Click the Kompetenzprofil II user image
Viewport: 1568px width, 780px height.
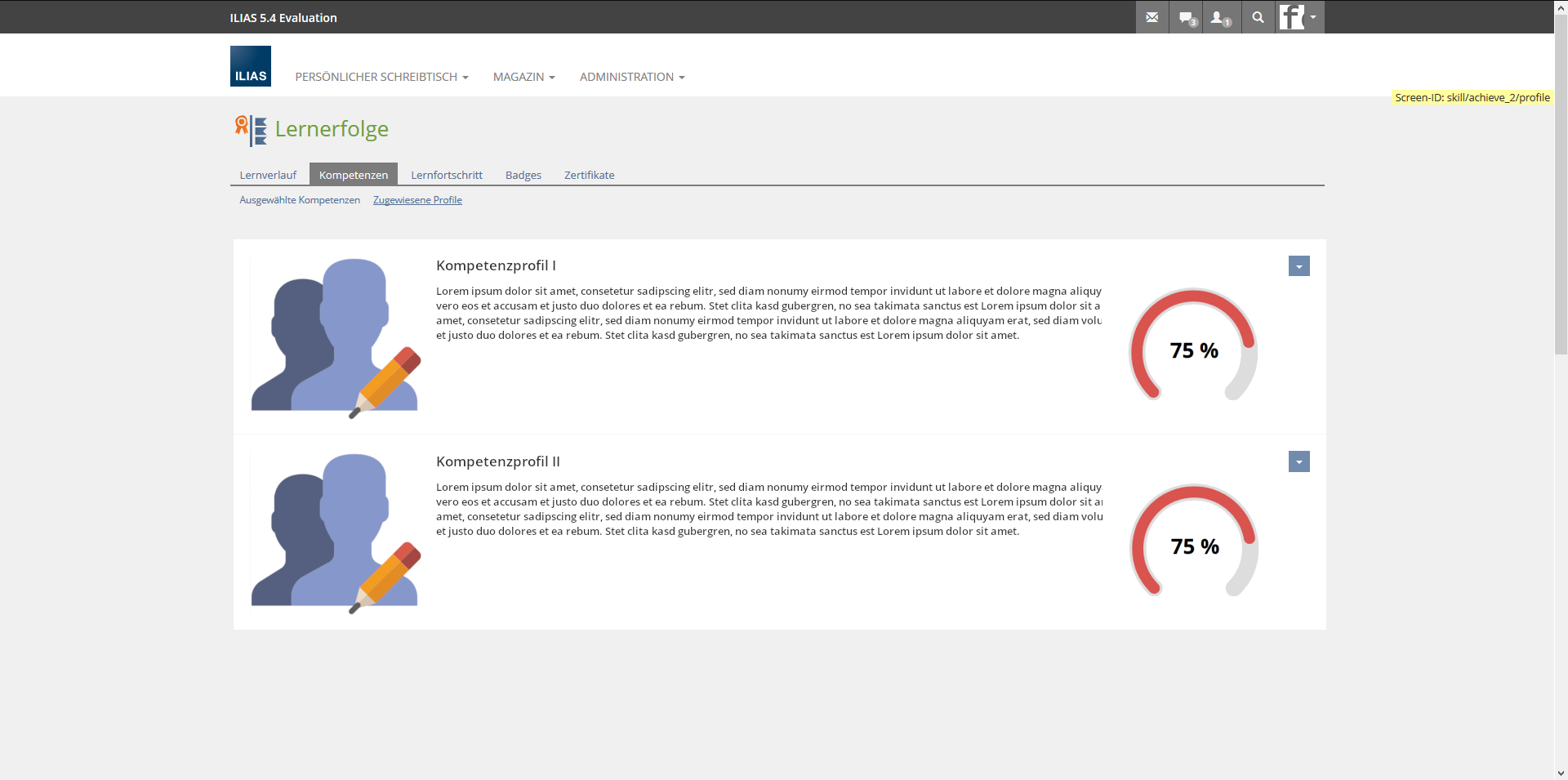coord(336,532)
